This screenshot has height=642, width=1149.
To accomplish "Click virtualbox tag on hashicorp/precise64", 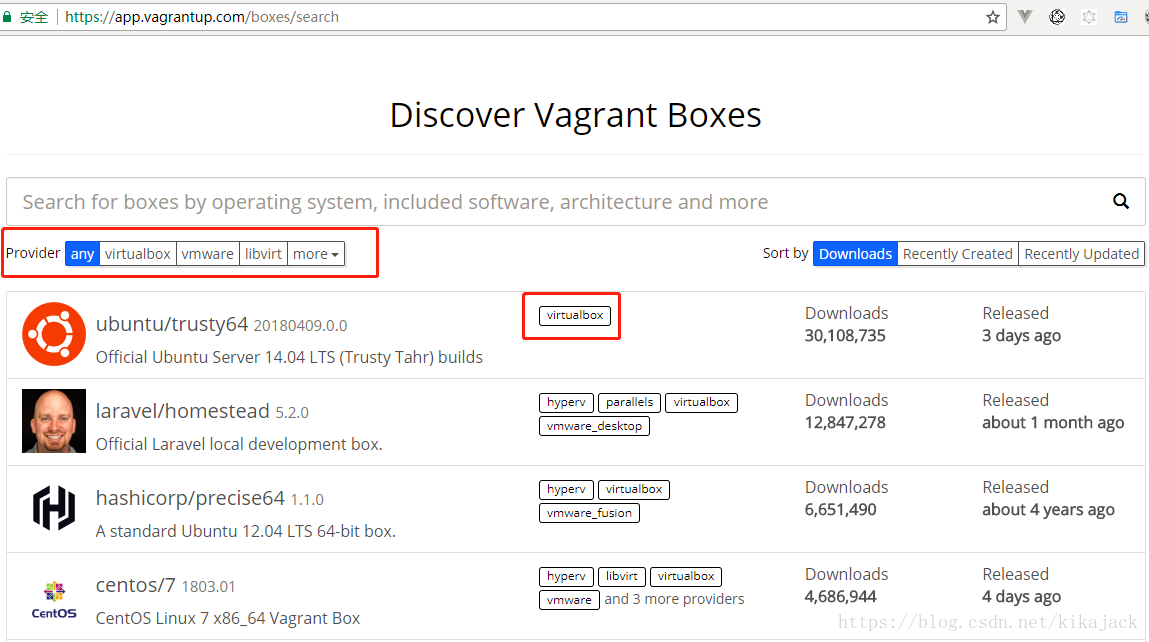I will pyautogui.click(x=634, y=490).
